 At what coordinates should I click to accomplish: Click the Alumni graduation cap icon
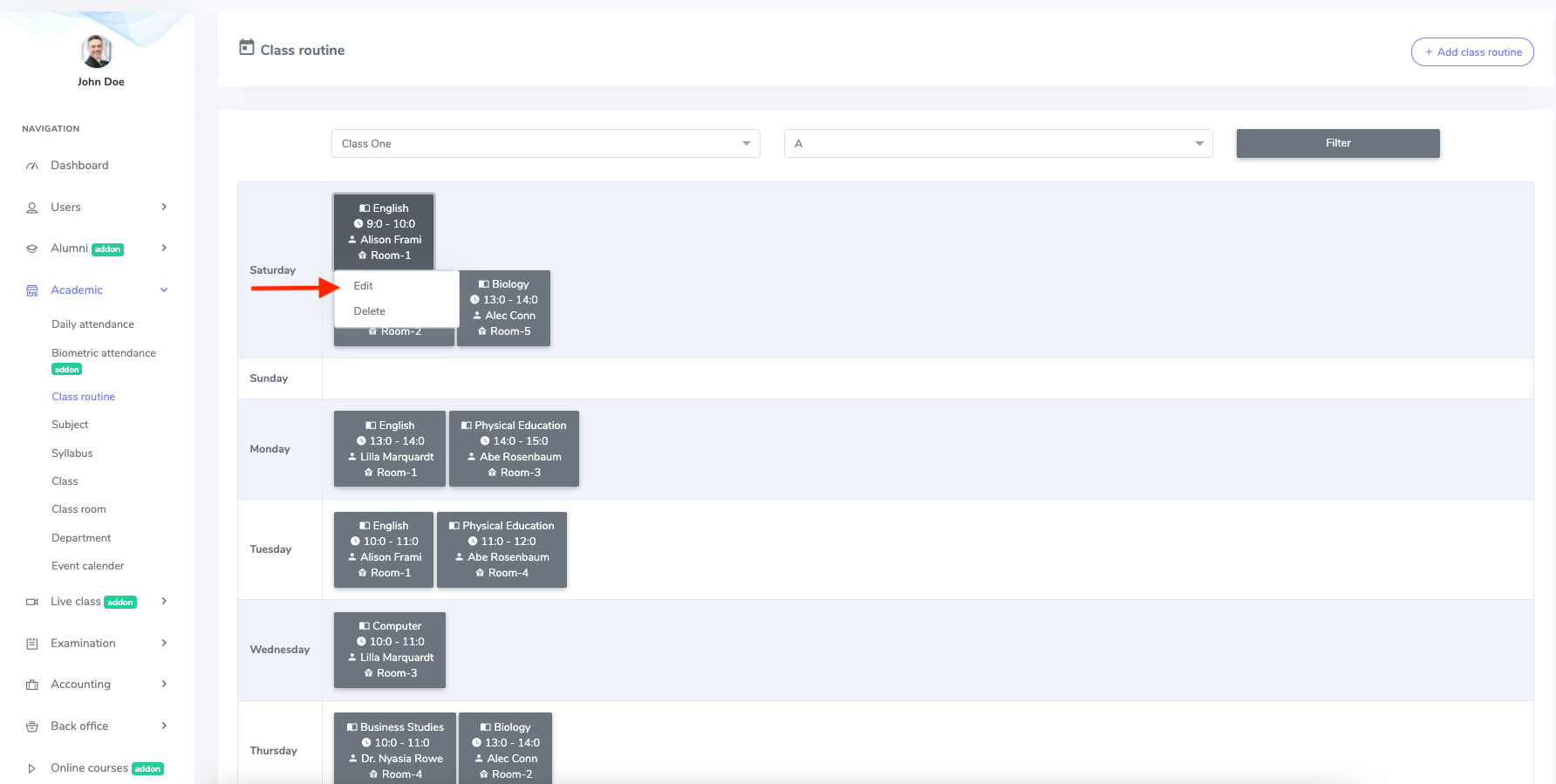pyautogui.click(x=32, y=249)
